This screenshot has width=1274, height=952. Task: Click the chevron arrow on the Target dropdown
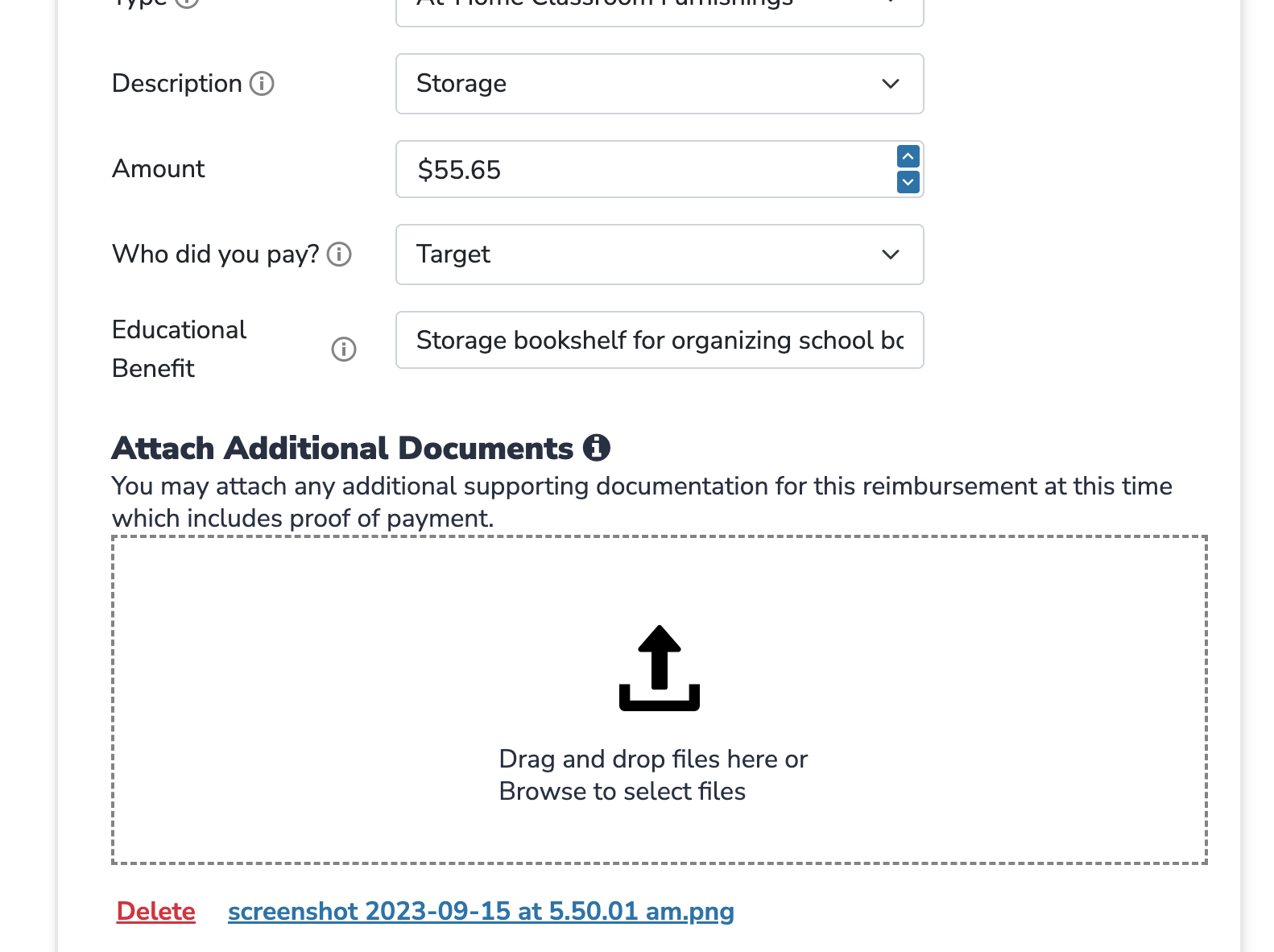click(890, 255)
